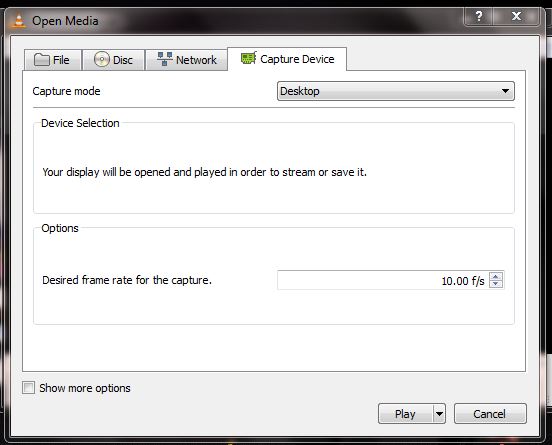Click the disc icon on Disc tab
The height and width of the screenshot is (445, 552).
[102, 59]
